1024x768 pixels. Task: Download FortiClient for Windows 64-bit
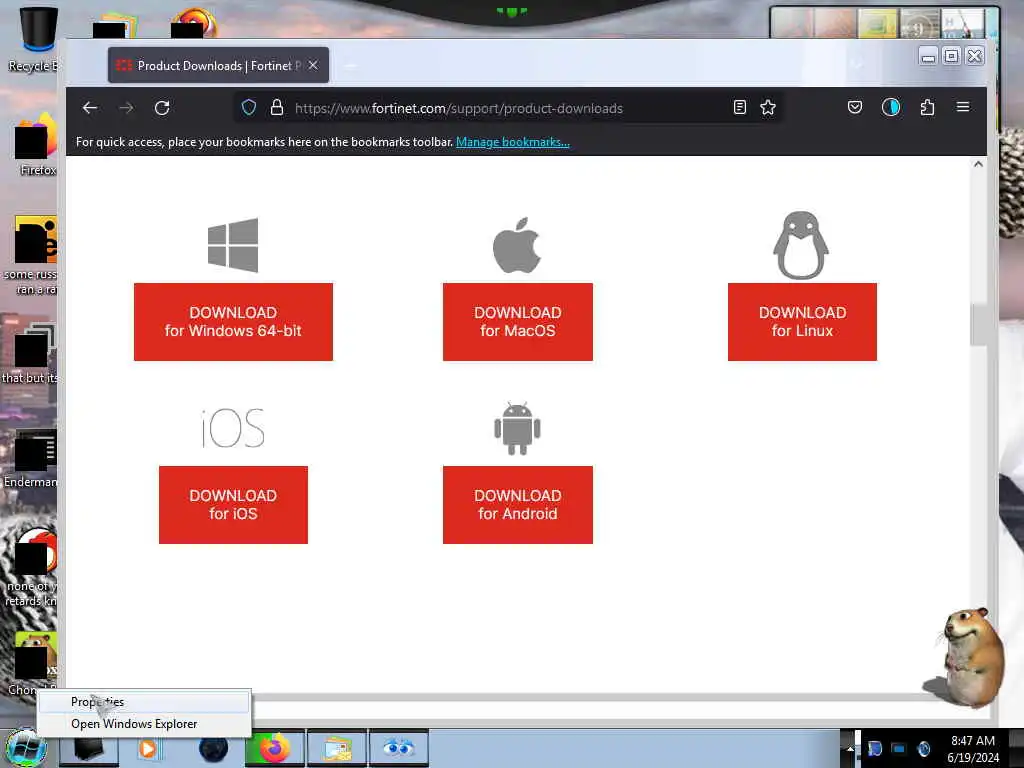[233, 322]
